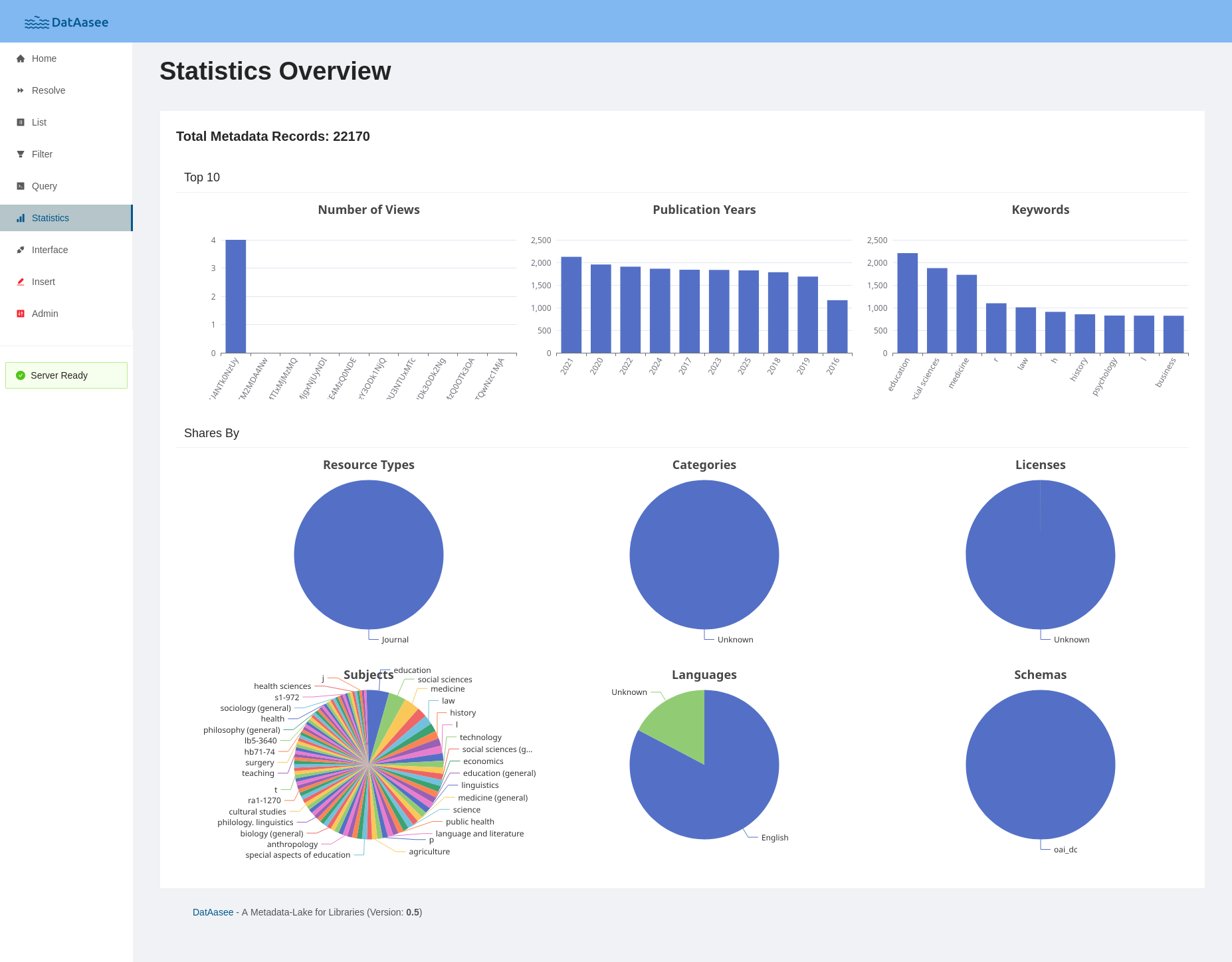Click the Statistics bar-chart icon
Screen dimensions: 1232x962
[20, 218]
